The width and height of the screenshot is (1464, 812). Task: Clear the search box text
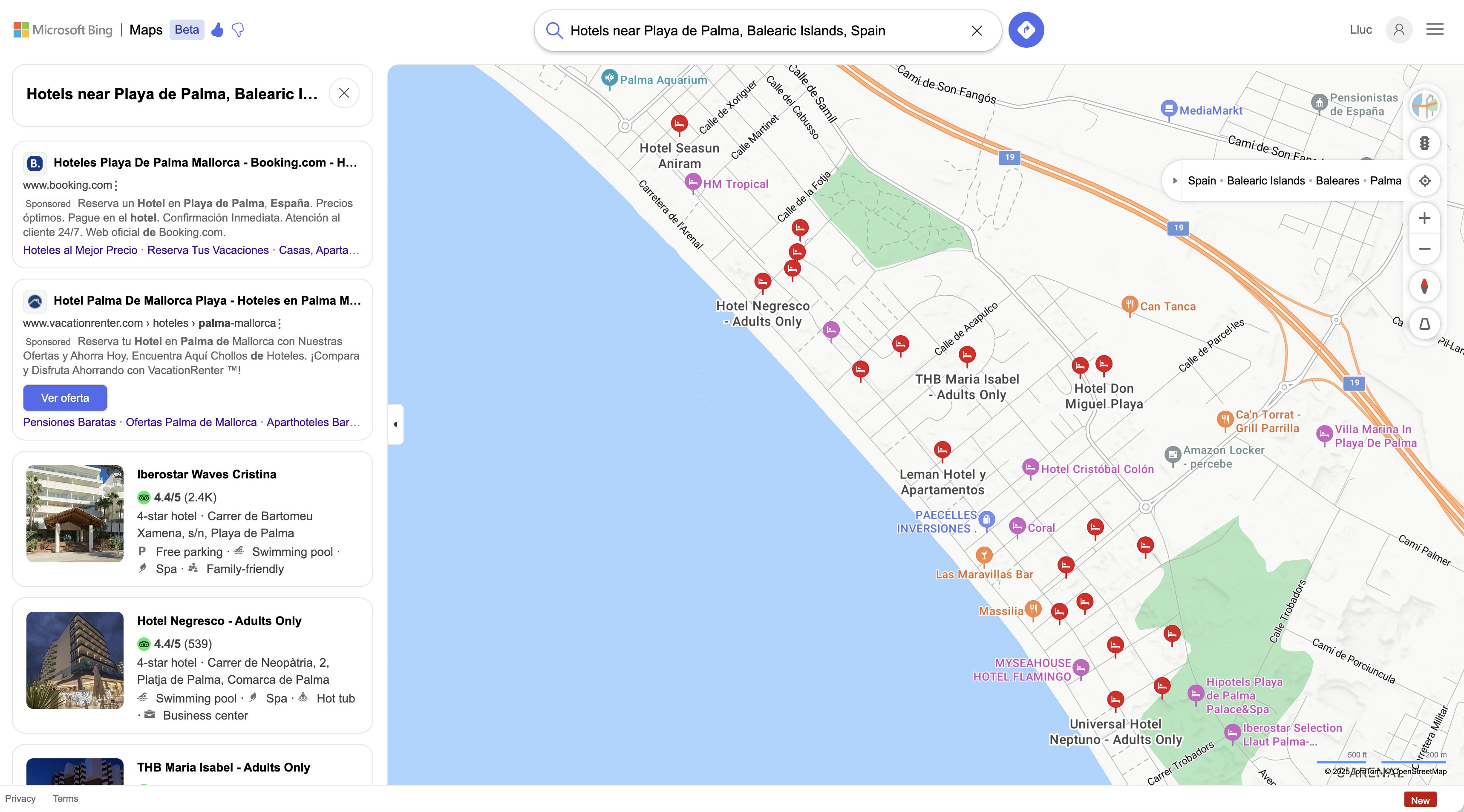[x=977, y=31]
